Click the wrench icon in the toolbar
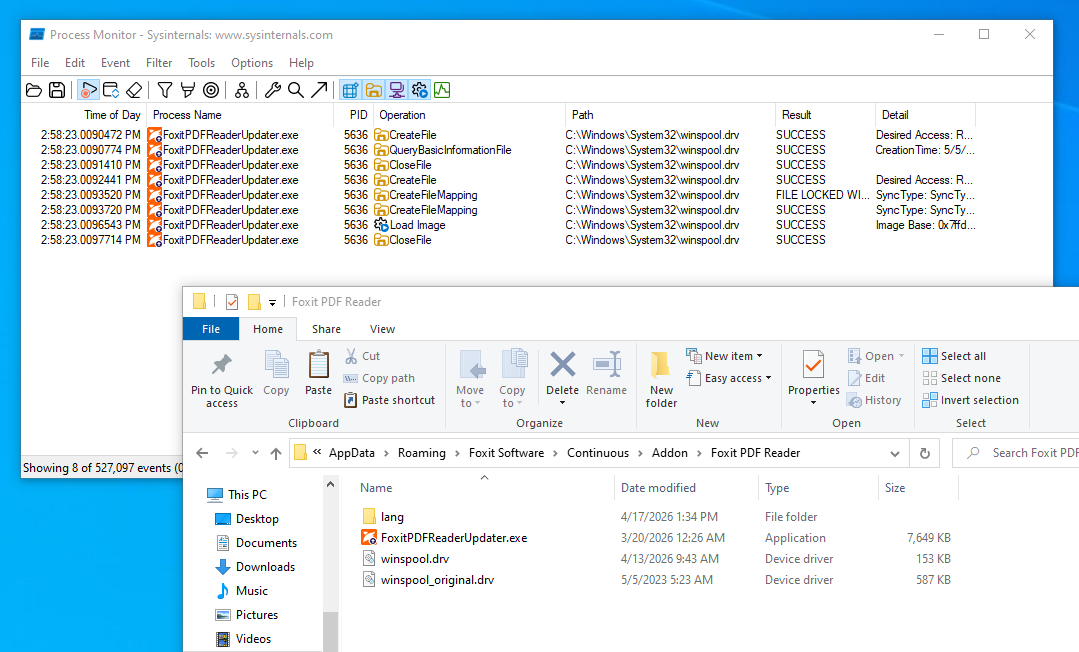 pyautogui.click(x=273, y=90)
